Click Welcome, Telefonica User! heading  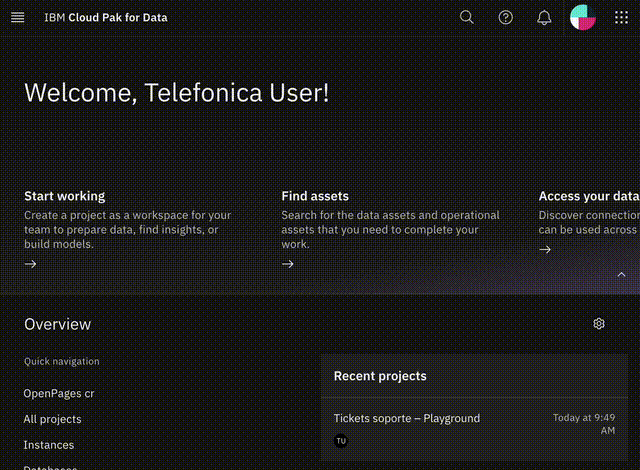point(176,93)
